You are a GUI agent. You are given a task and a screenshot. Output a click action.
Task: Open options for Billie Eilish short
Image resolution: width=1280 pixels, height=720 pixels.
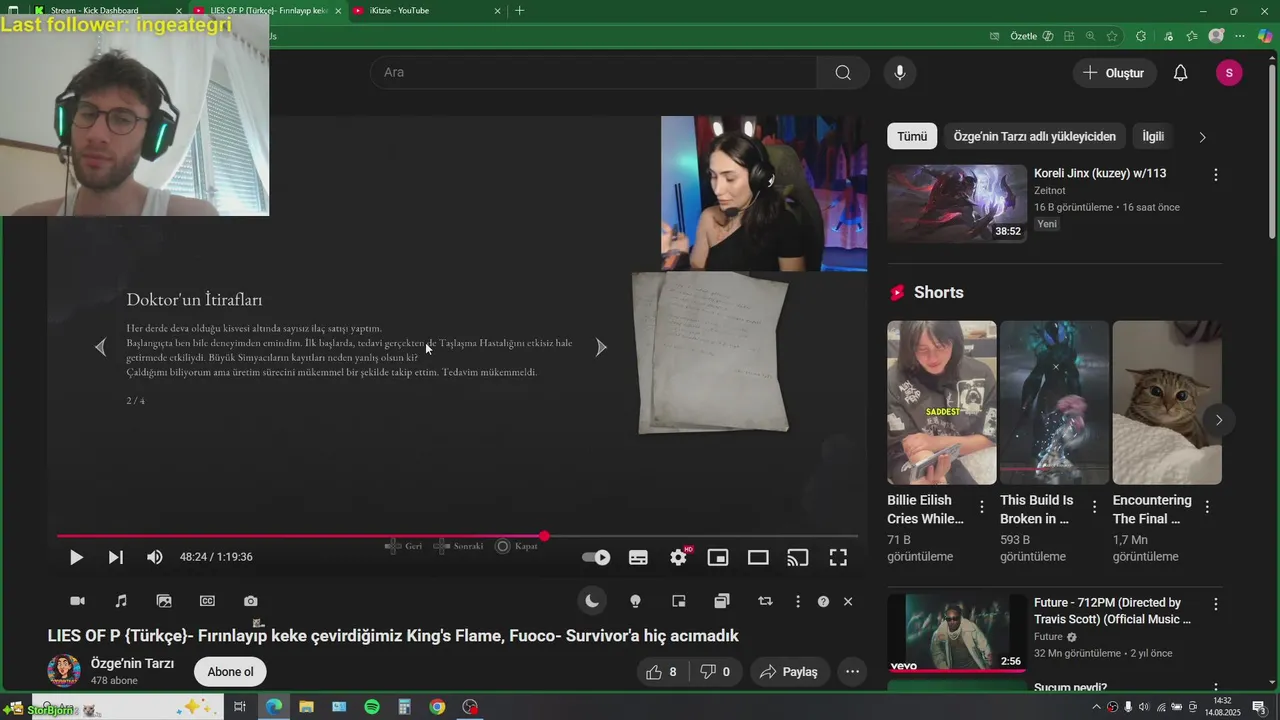pyautogui.click(x=982, y=507)
